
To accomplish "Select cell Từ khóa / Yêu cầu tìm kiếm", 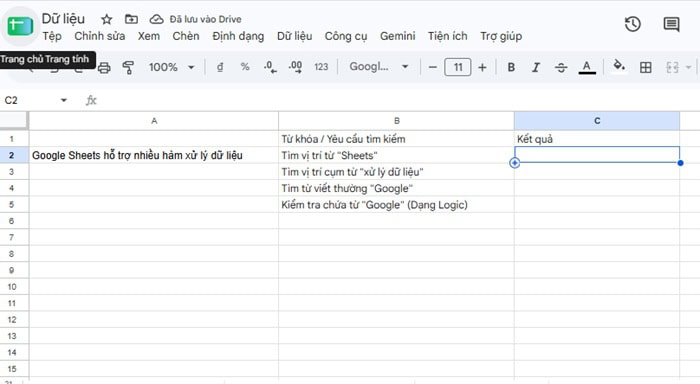I will [396, 139].
